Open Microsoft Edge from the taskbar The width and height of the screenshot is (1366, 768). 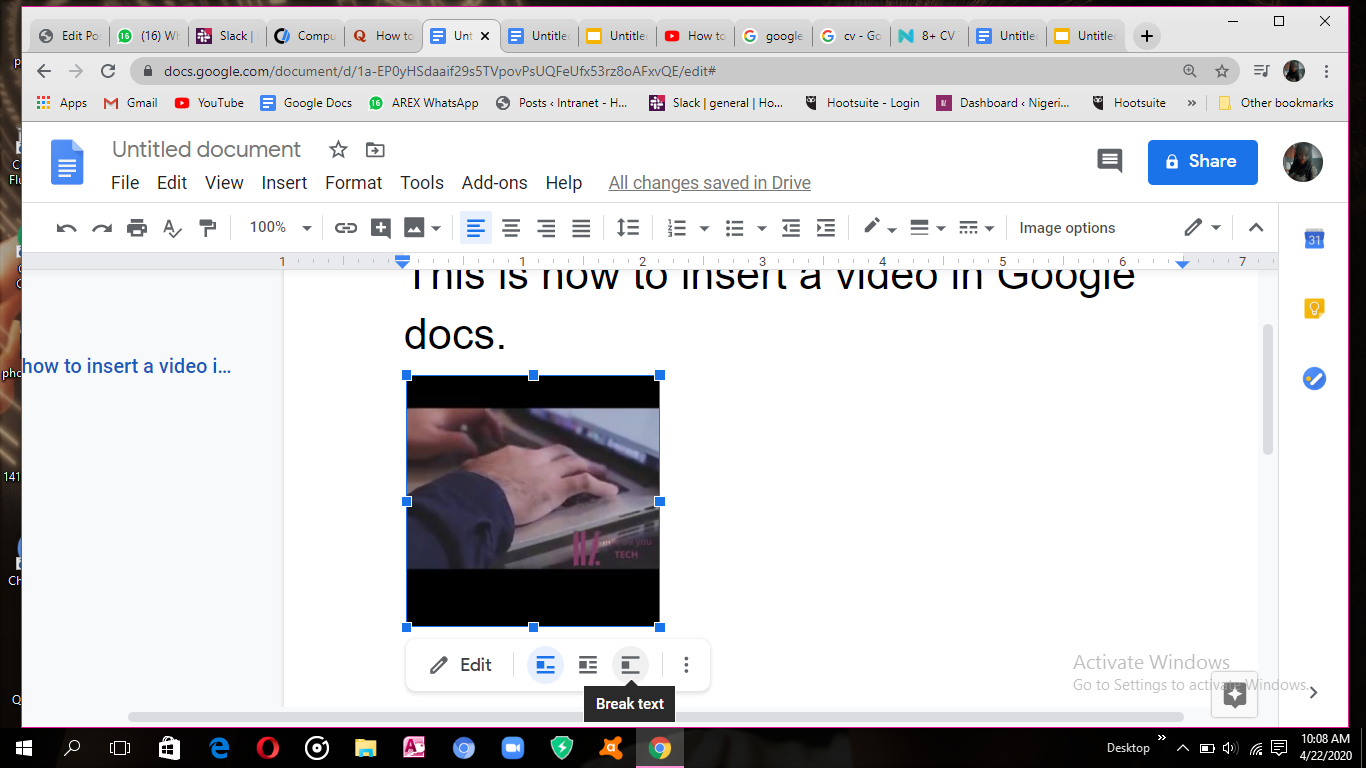point(218,747)
